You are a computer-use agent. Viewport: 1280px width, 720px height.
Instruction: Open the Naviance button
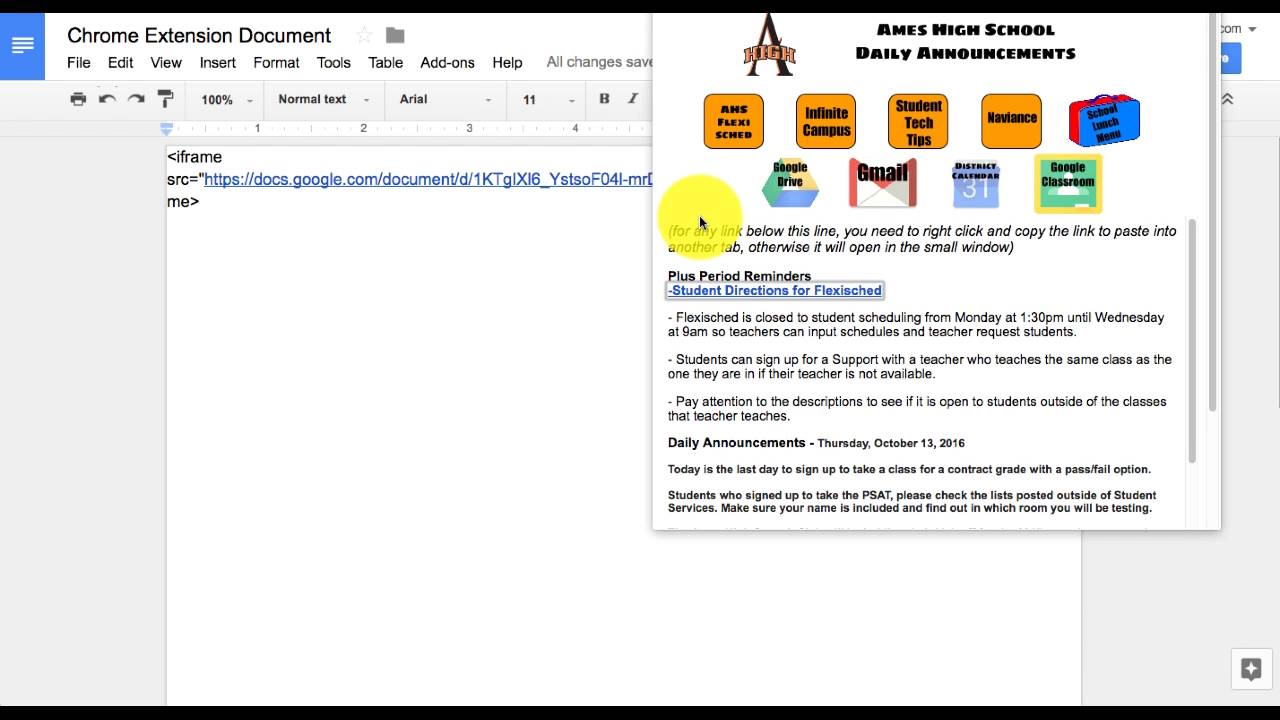click(1011, 121)
